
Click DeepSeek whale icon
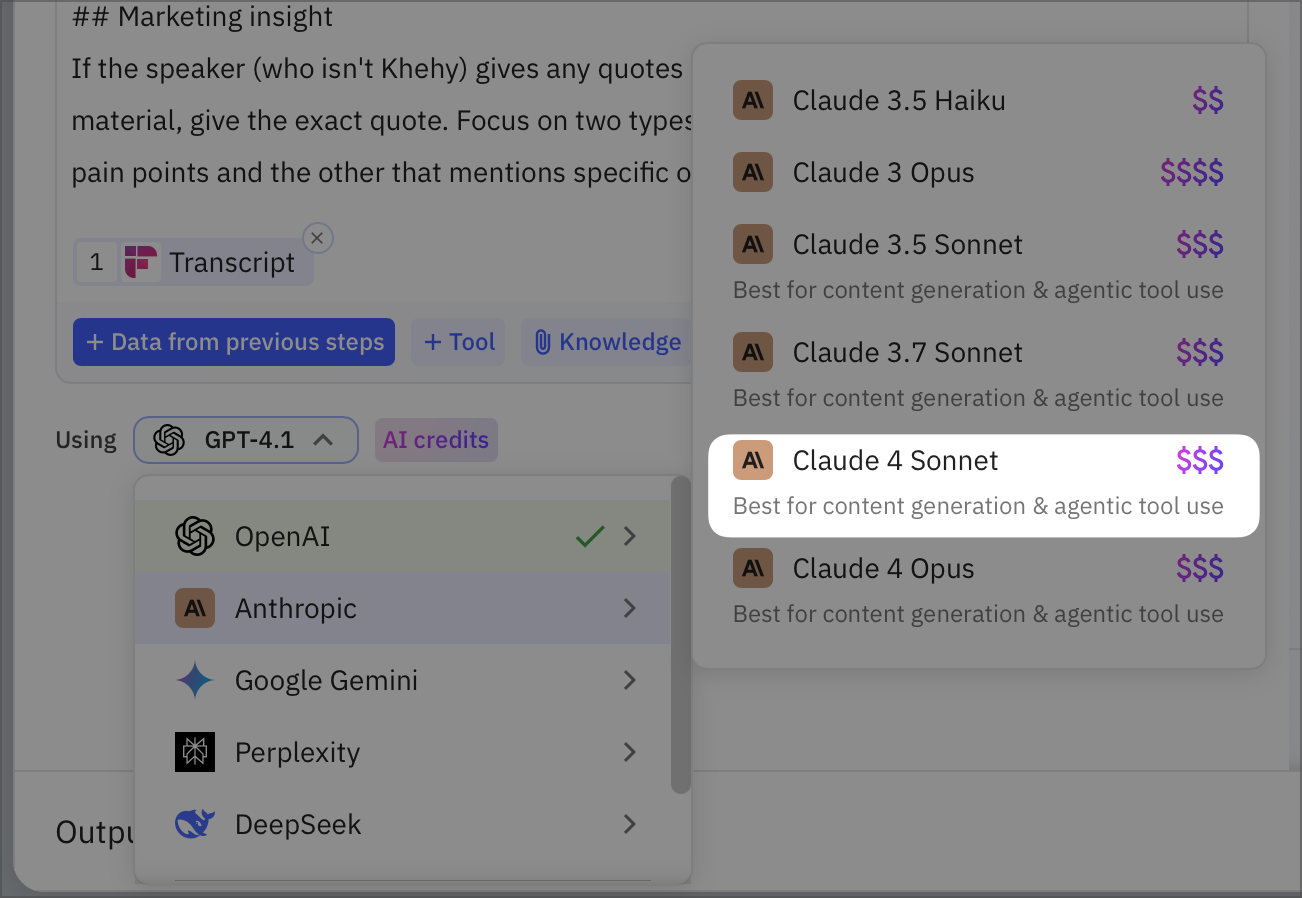click(x=195, y=824)
